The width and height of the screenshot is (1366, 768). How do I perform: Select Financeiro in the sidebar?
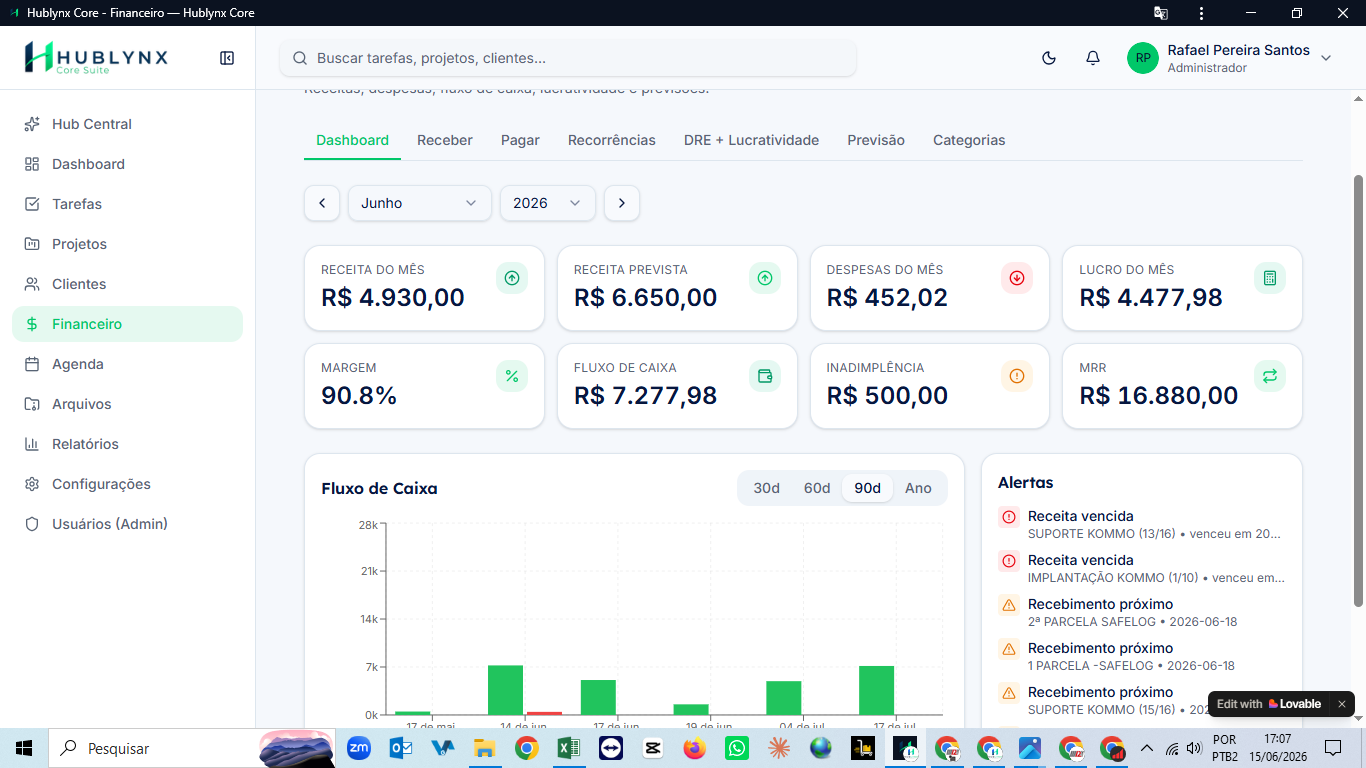pyautogui.click(x=127, y=324)
